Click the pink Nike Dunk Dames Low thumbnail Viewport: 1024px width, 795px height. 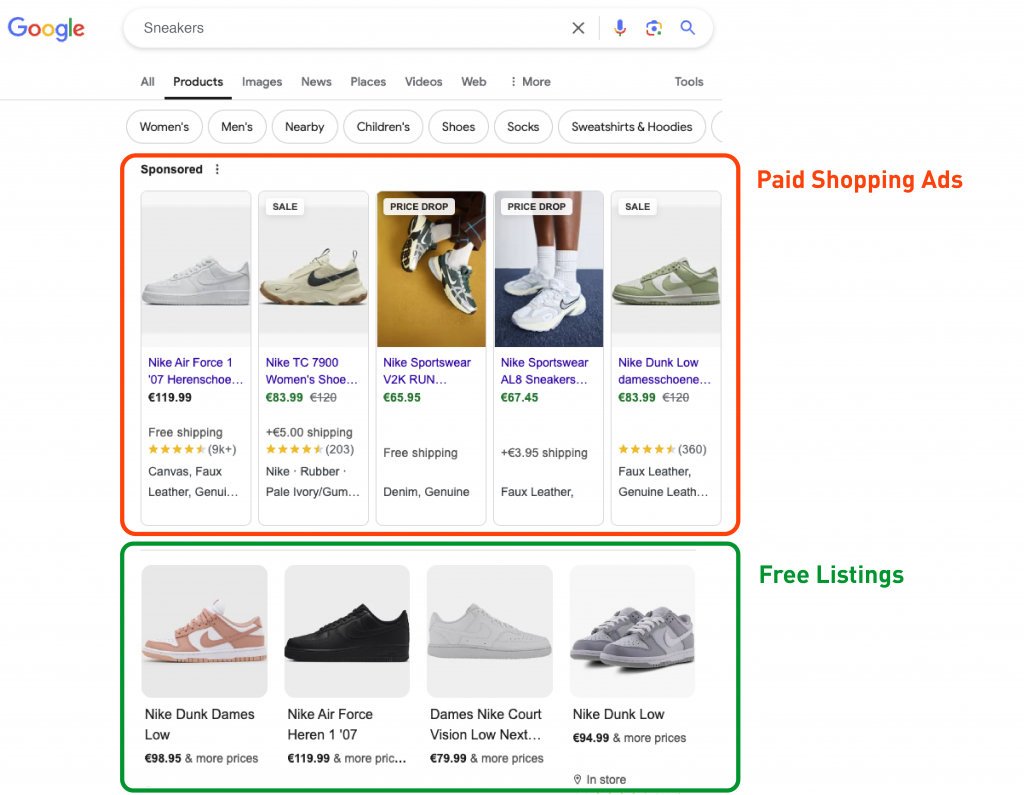coord(204,631)
